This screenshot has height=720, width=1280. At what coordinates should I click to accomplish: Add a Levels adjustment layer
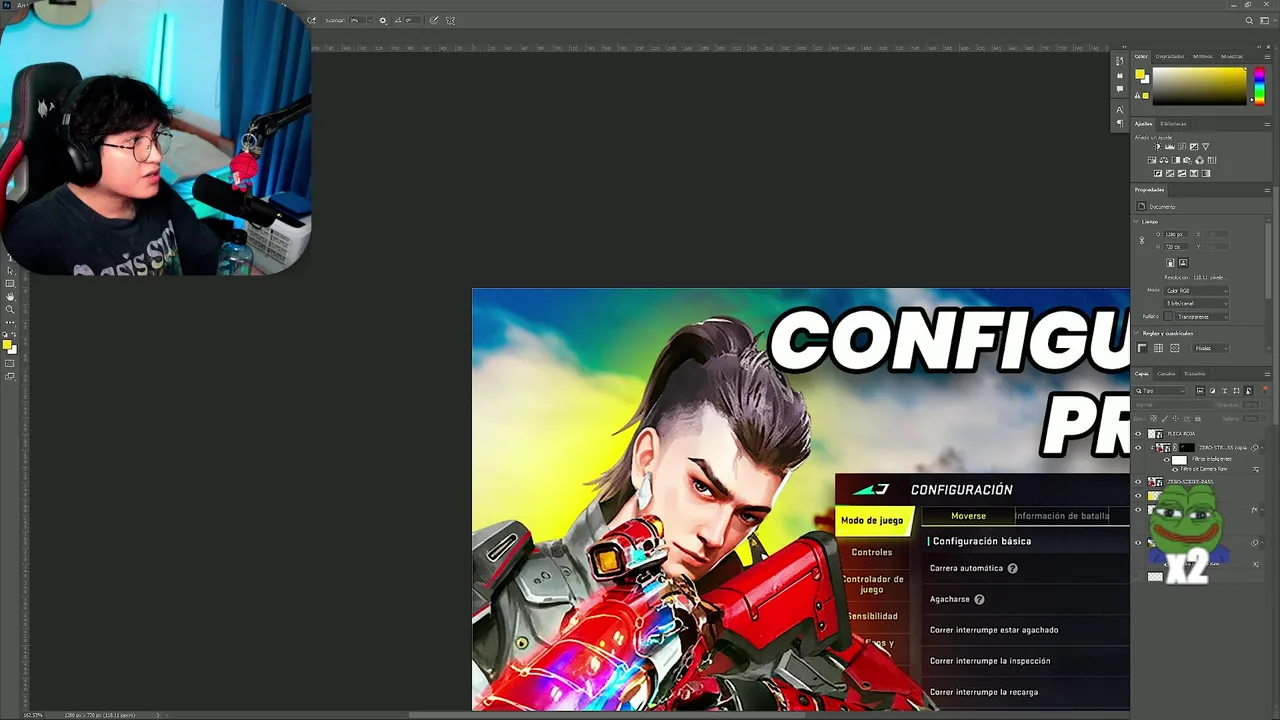click(1169, 146)
